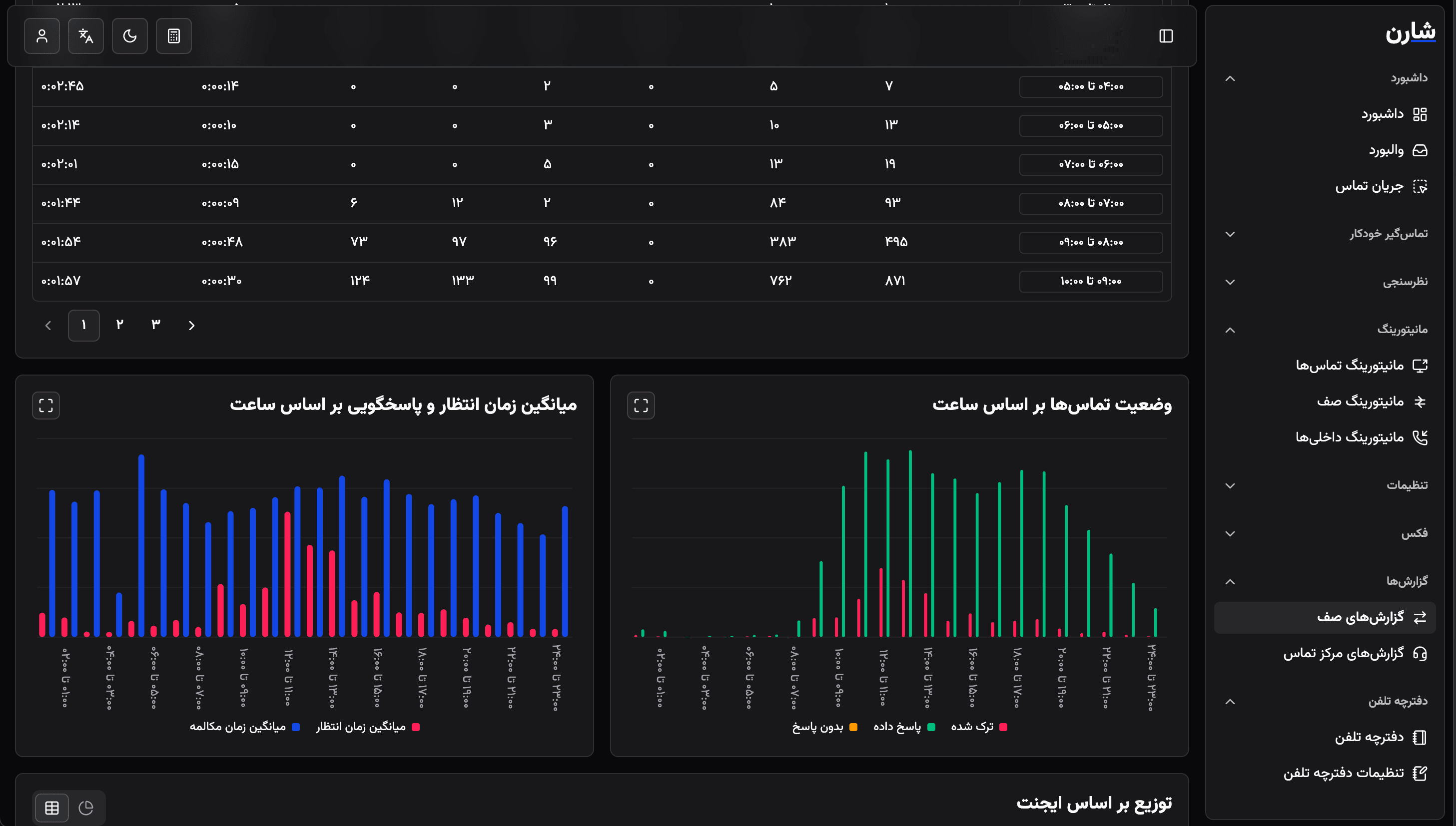Toggle میانگین زمان مکالمه legend series
1456x826 pixels.
244,727
